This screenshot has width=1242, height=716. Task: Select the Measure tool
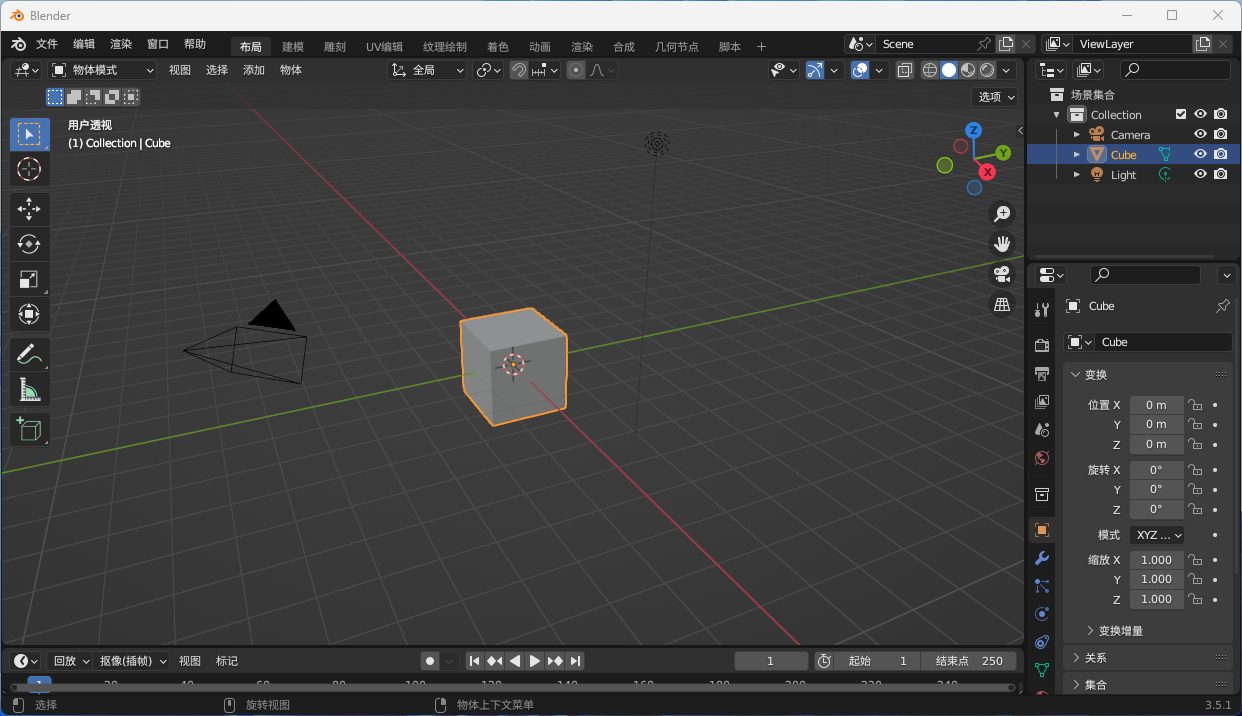click(x=29, y=390)
